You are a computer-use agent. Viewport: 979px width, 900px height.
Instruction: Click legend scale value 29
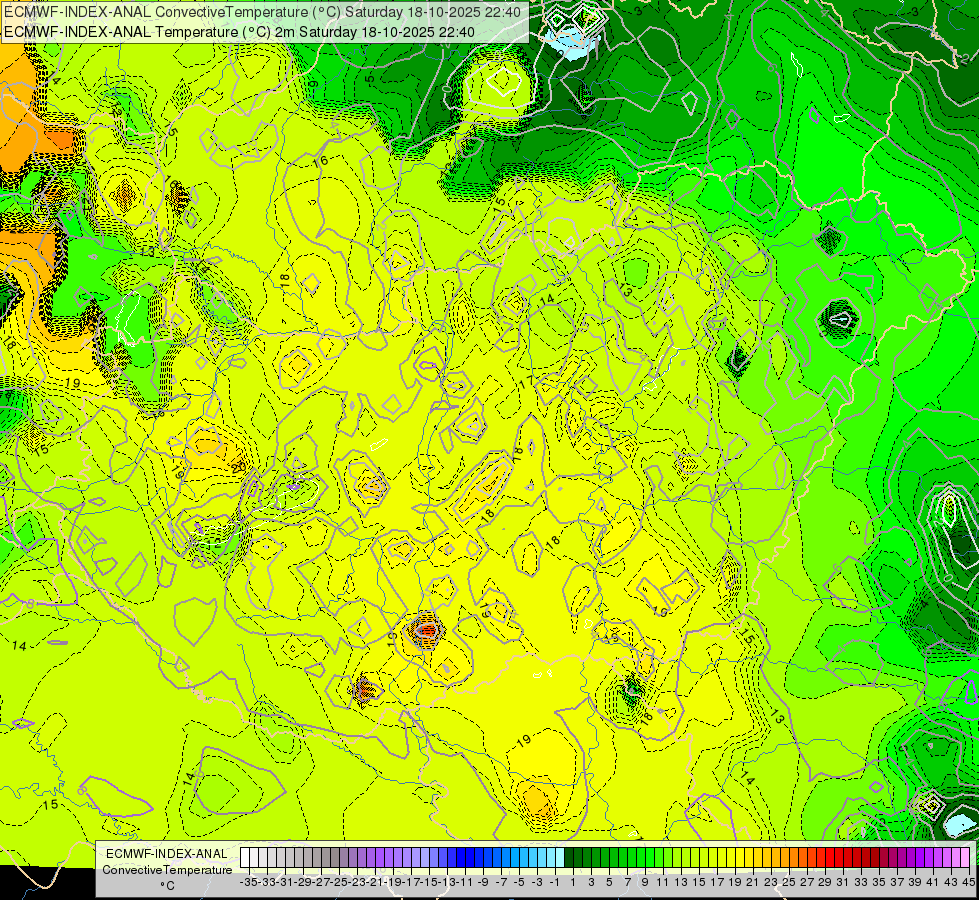[825, 883]
